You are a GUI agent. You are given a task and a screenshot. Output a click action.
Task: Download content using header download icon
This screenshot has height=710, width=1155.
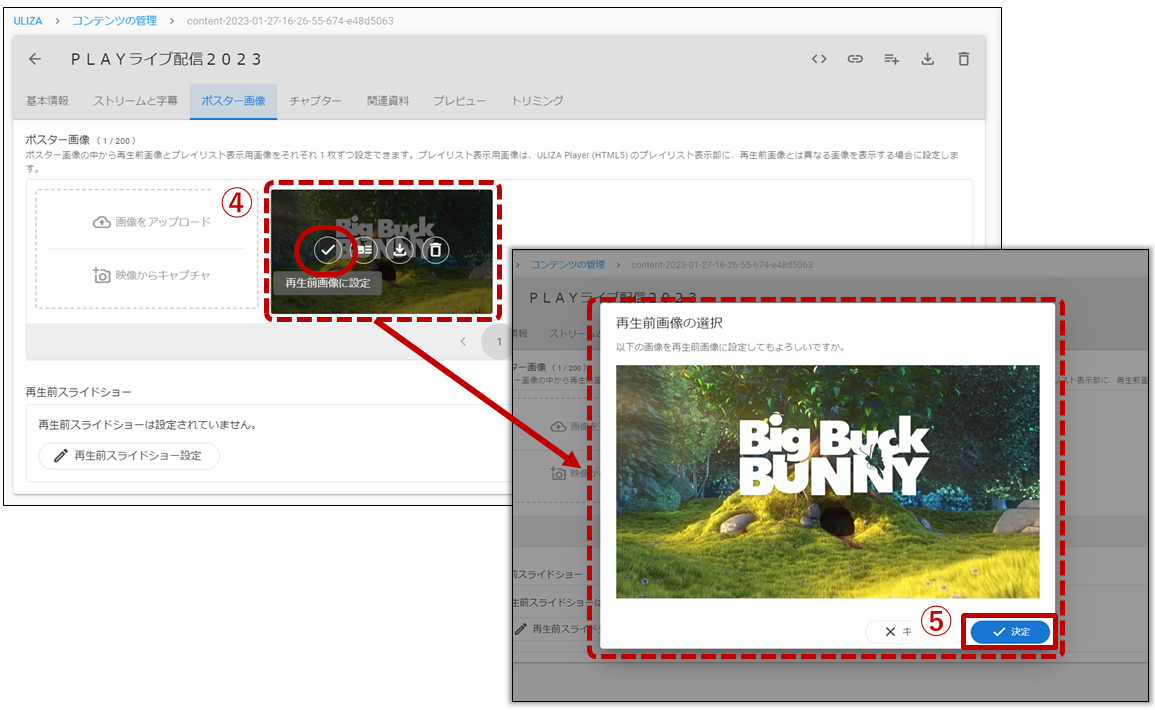tap(927, 59)
